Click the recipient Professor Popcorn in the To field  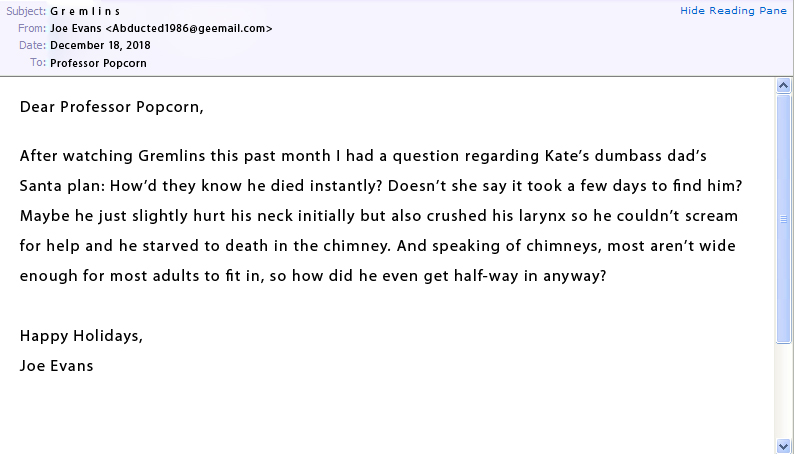(x=98, y=63)
